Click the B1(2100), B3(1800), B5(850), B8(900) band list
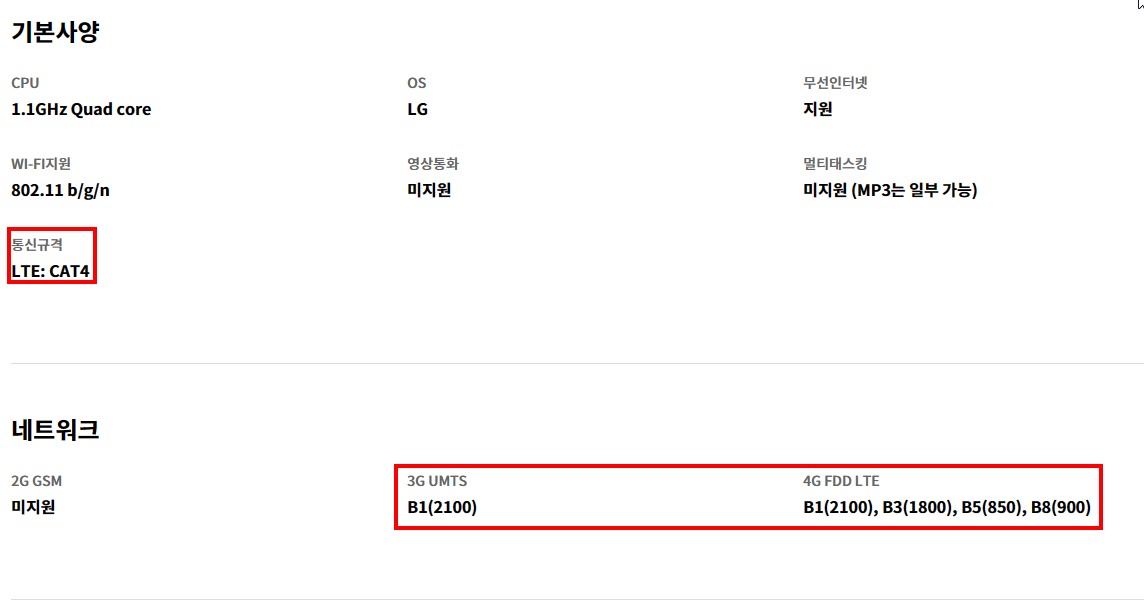1144x605 pixels. pyautogui.click(x=946, y=507)
